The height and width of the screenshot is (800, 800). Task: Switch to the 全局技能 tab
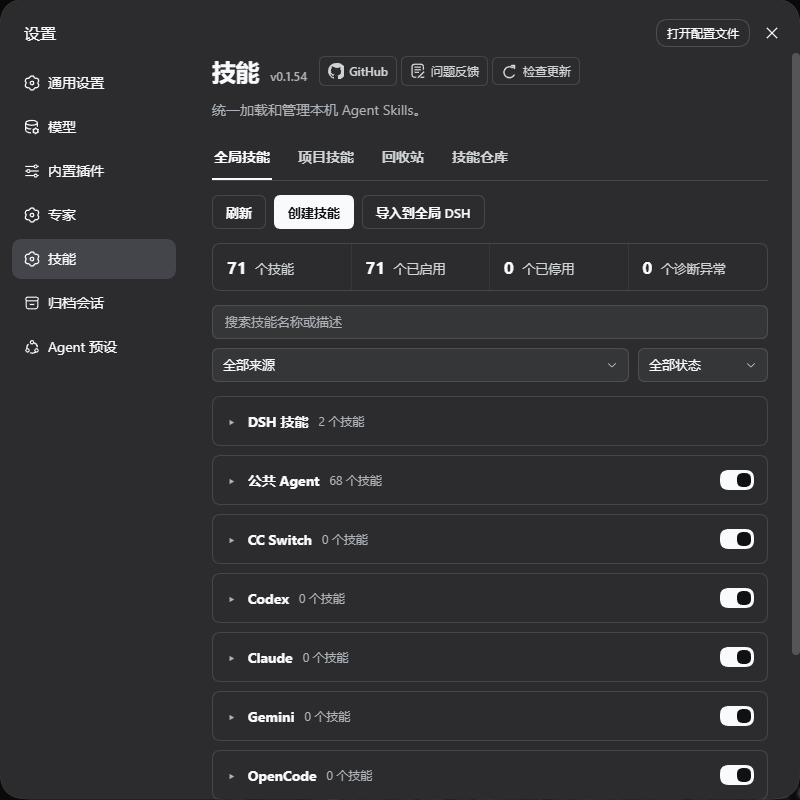click(242, 157)
